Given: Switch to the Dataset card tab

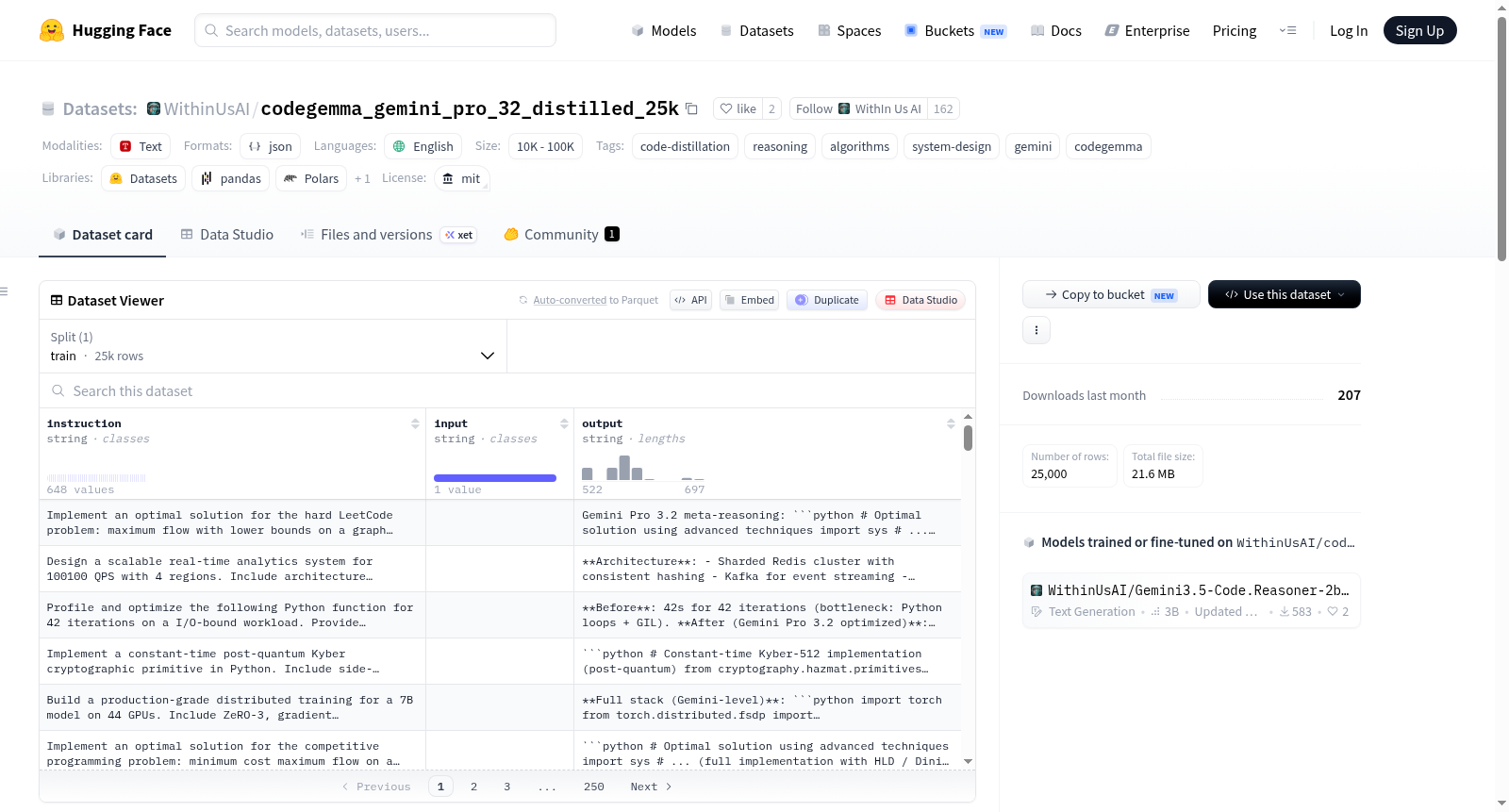Looking at the screenshot, I should coord(102,235).
